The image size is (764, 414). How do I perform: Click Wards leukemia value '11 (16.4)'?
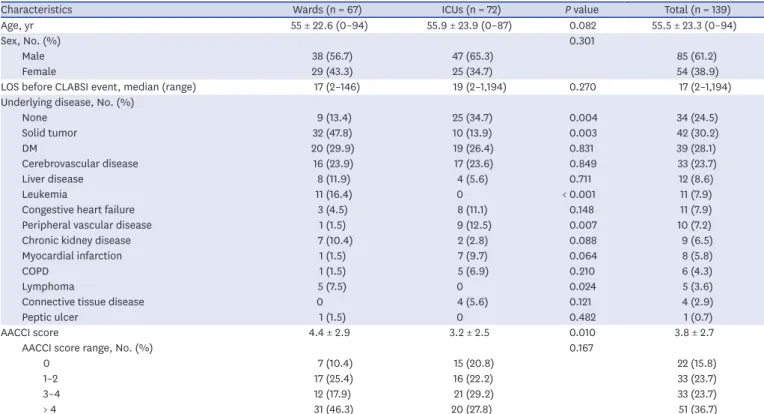(334, 194)
